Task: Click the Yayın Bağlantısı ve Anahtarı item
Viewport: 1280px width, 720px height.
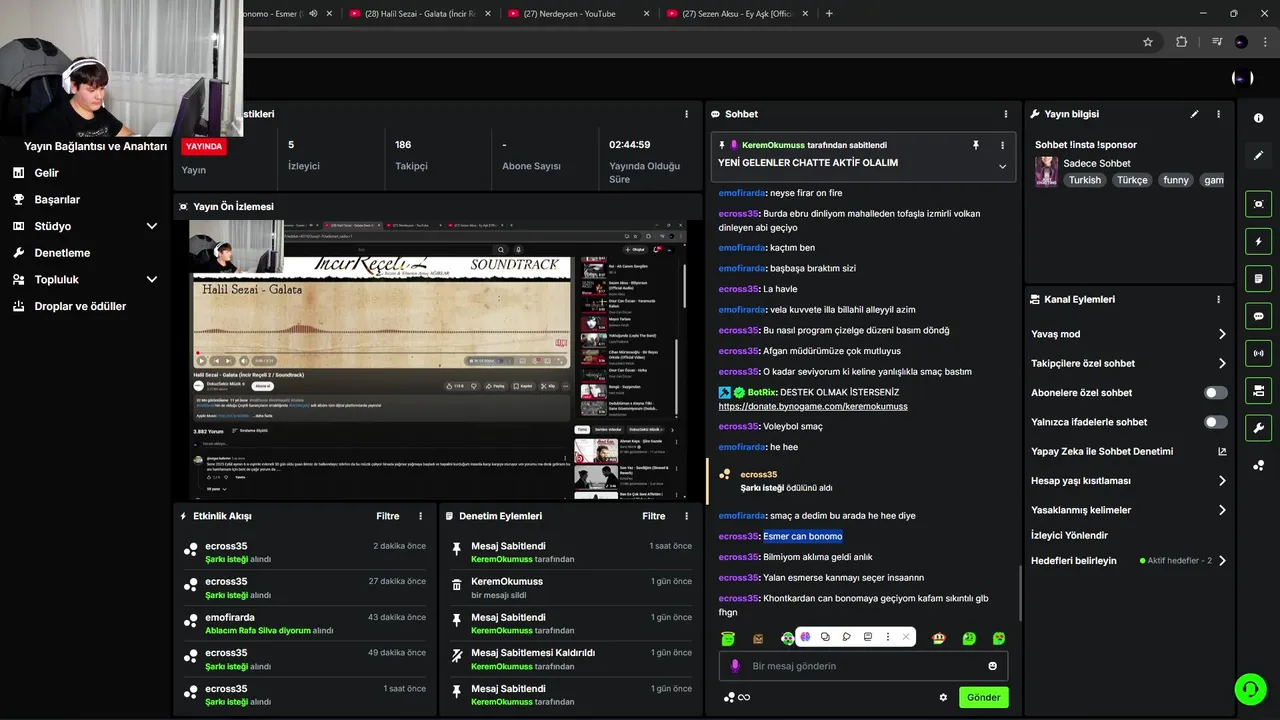Action: tap(95, 146)
